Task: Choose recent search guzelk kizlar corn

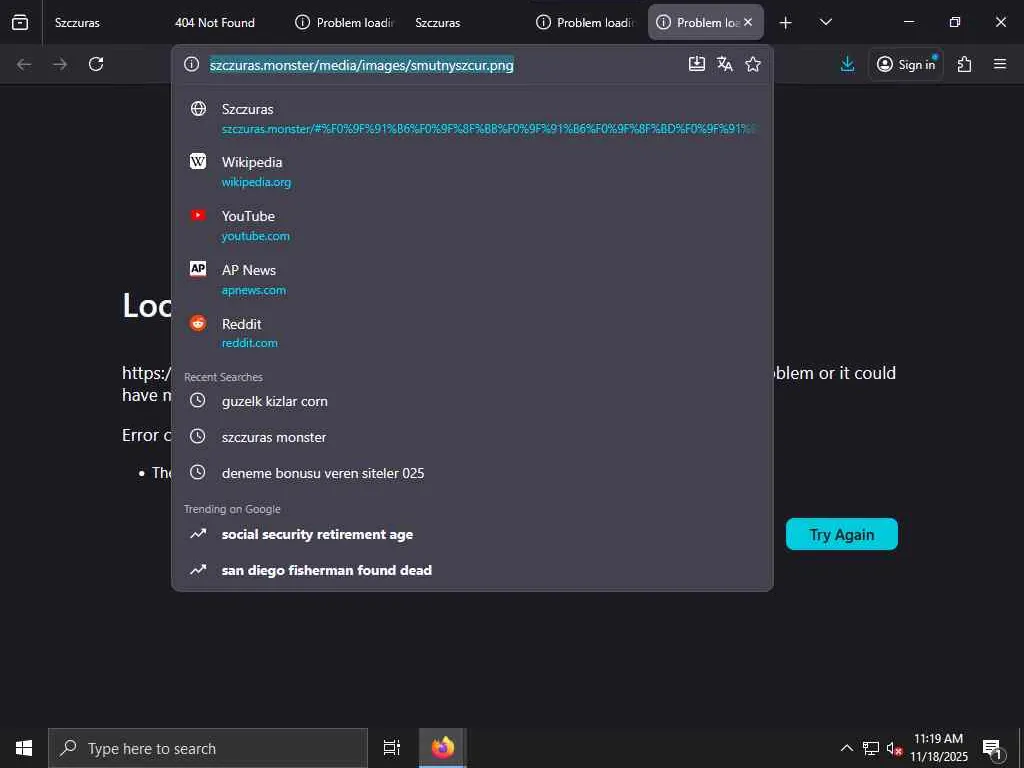Action: [472, 401]
